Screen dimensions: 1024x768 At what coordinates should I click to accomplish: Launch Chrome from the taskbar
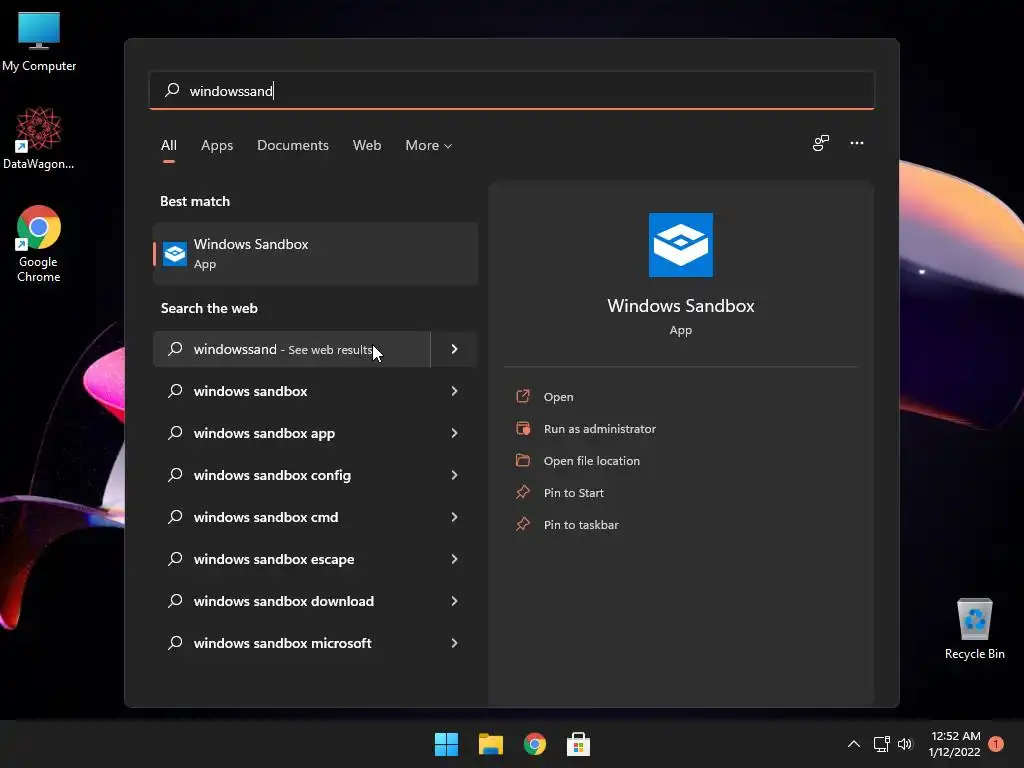[535, 744]
